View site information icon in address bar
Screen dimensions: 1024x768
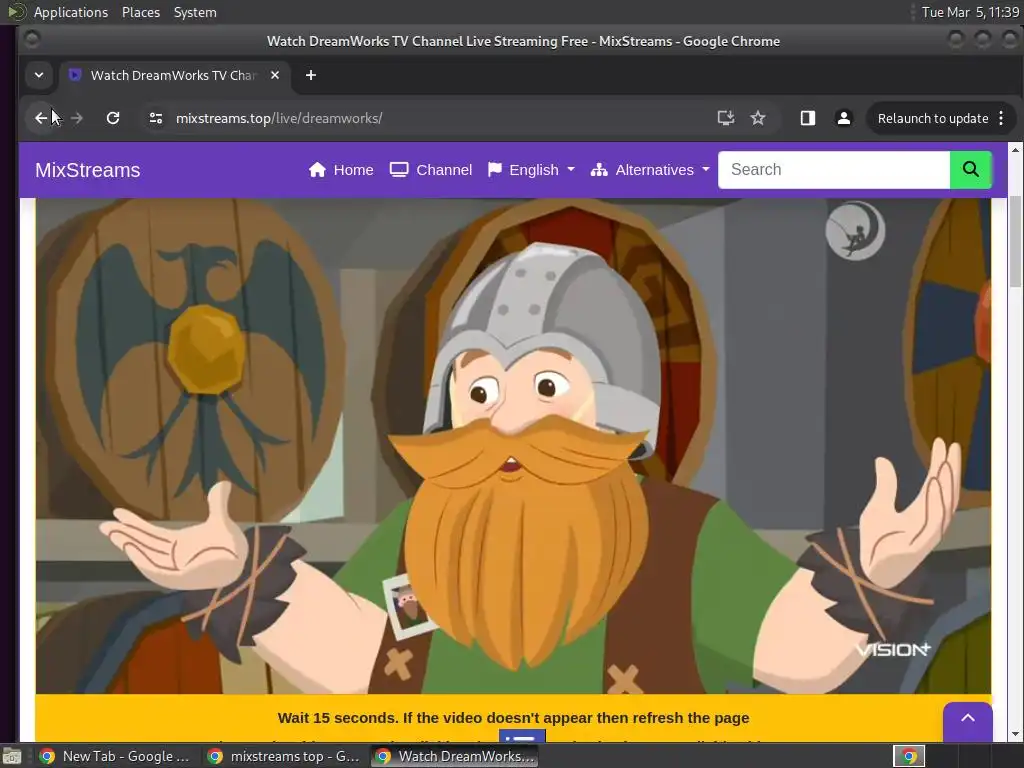coord(155,118)
